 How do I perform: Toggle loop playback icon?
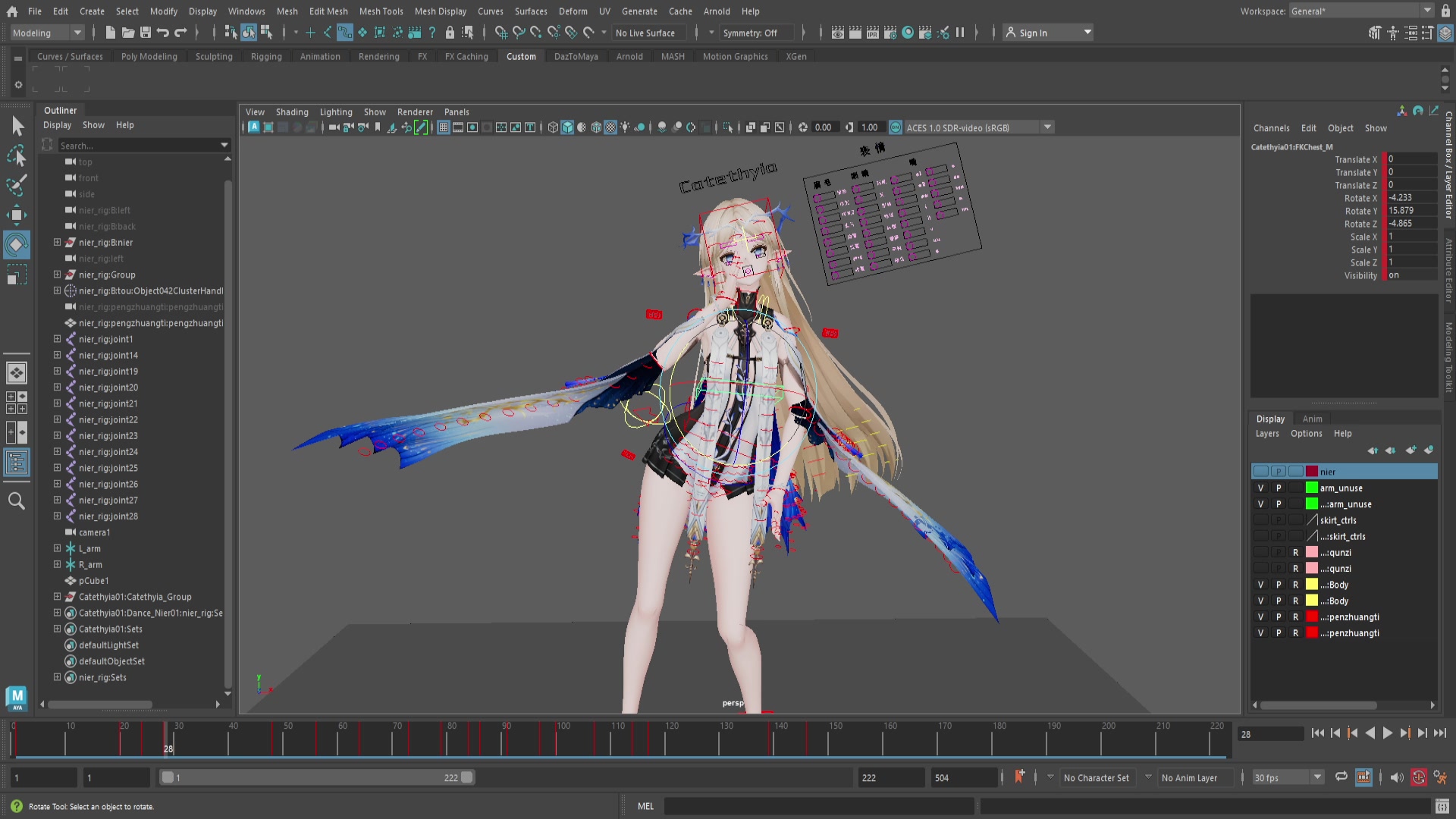point(1341,777)
